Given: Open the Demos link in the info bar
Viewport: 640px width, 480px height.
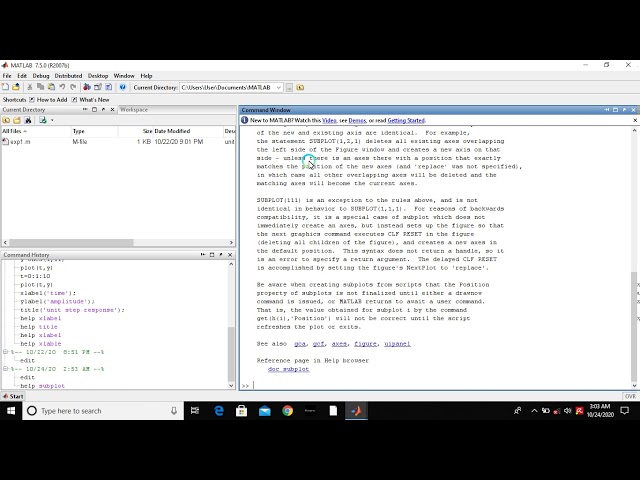Looking at the screenshot, I should (357, 120).
